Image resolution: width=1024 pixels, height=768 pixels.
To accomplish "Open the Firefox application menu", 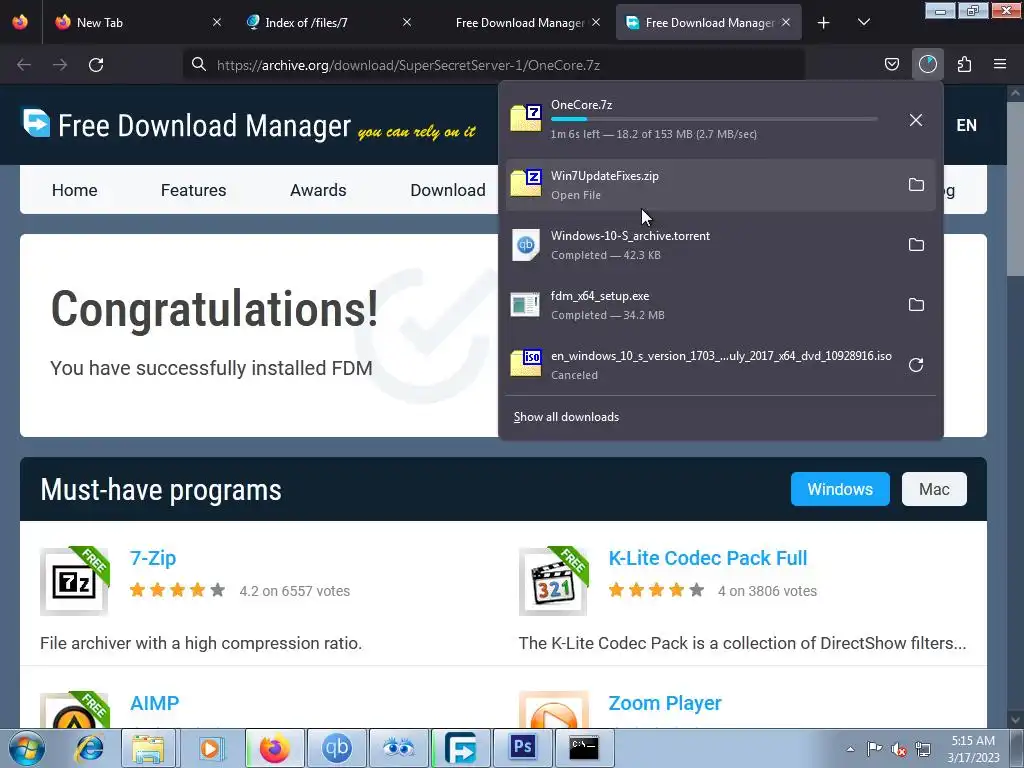I will (x=999, y=64).
